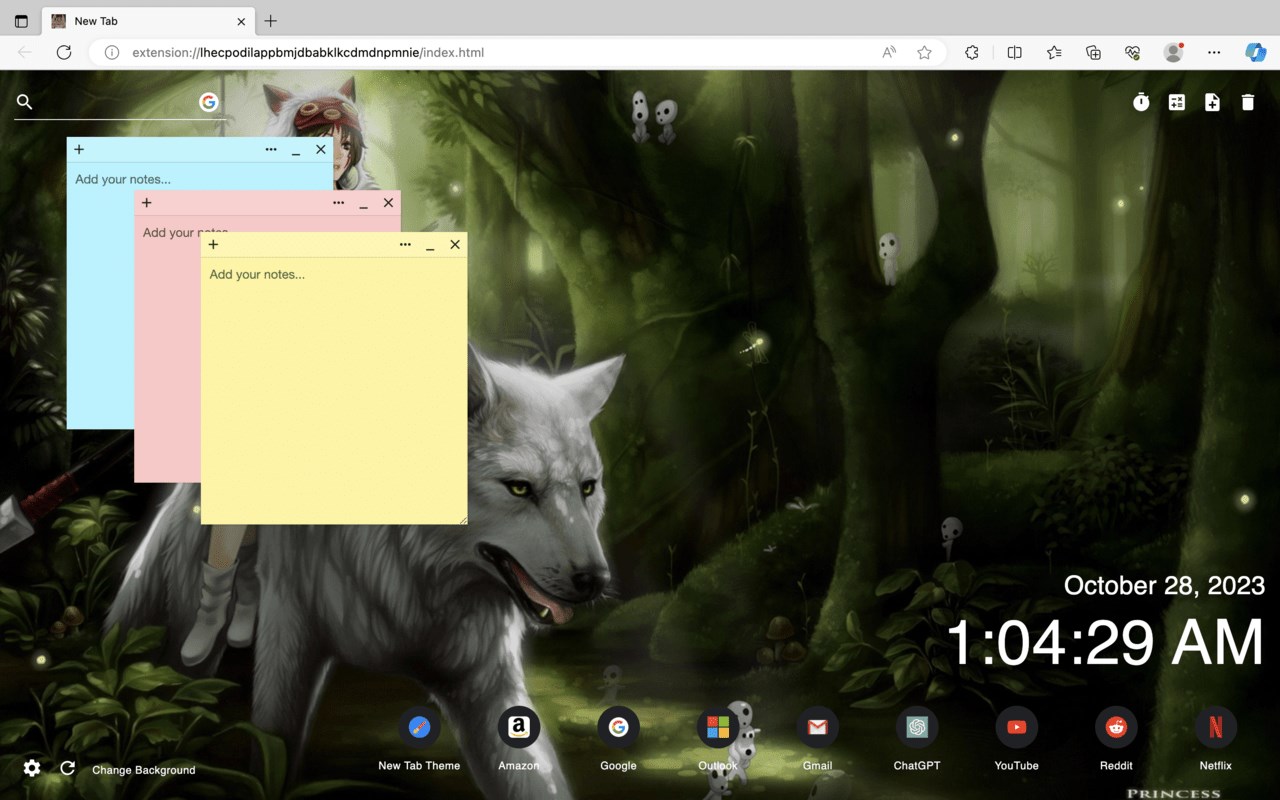Open the browser Settings and more menu

(x=1214, y=52)
